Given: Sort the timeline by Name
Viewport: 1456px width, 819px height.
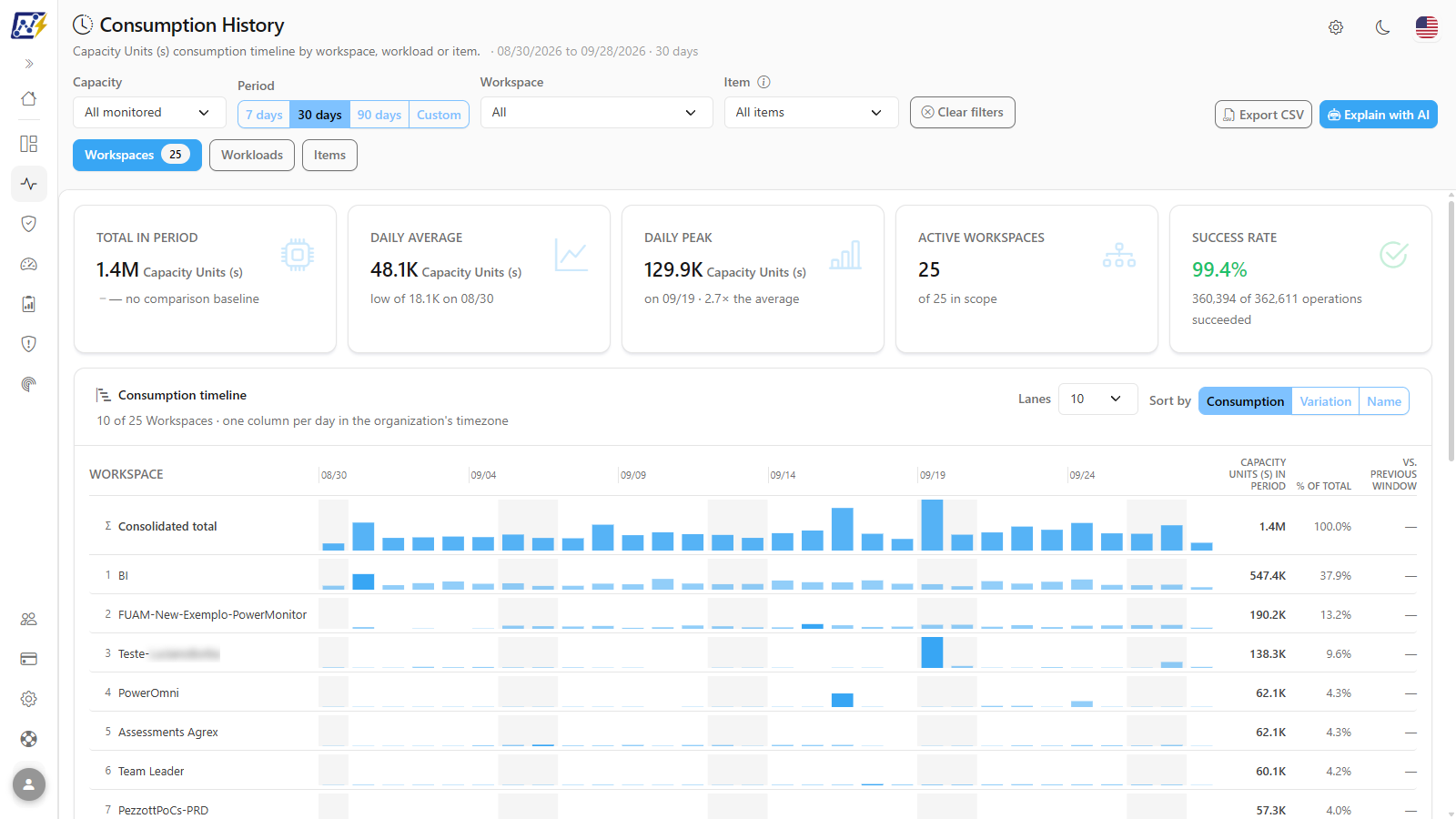Looking at the screenshot, I should [1384, 401].
